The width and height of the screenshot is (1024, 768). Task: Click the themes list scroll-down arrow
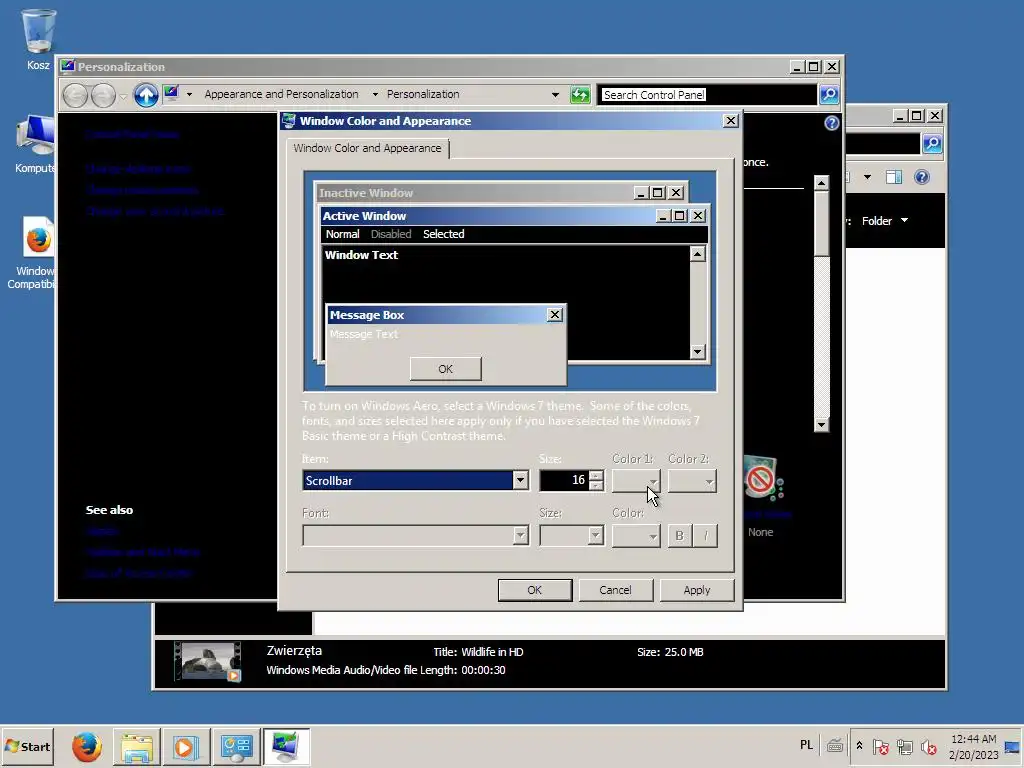pos(822,424)
